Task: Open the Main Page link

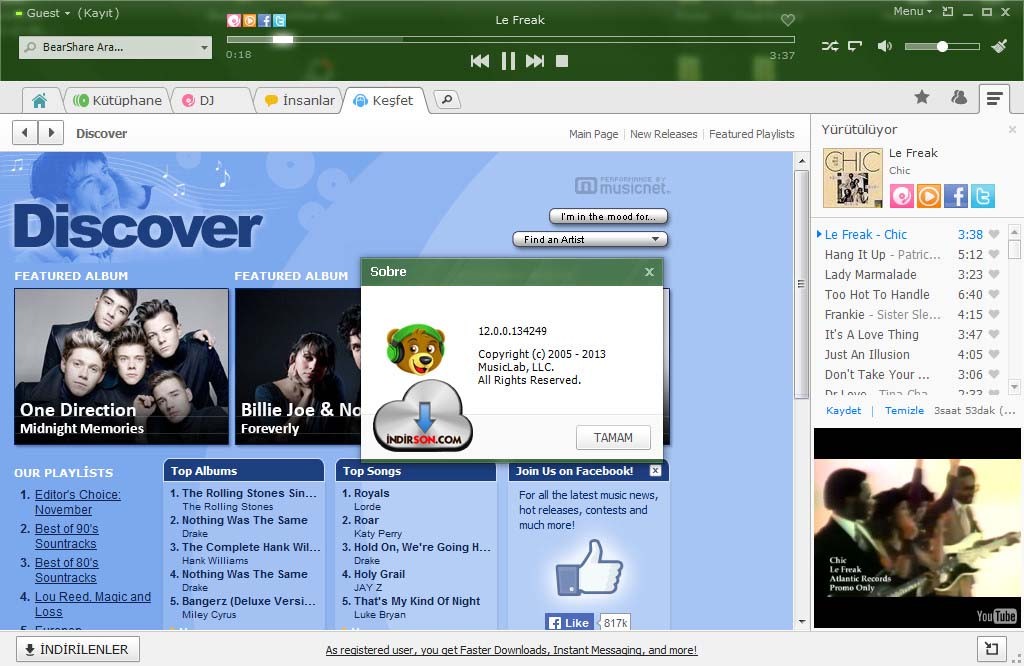Action: [593, 134]
